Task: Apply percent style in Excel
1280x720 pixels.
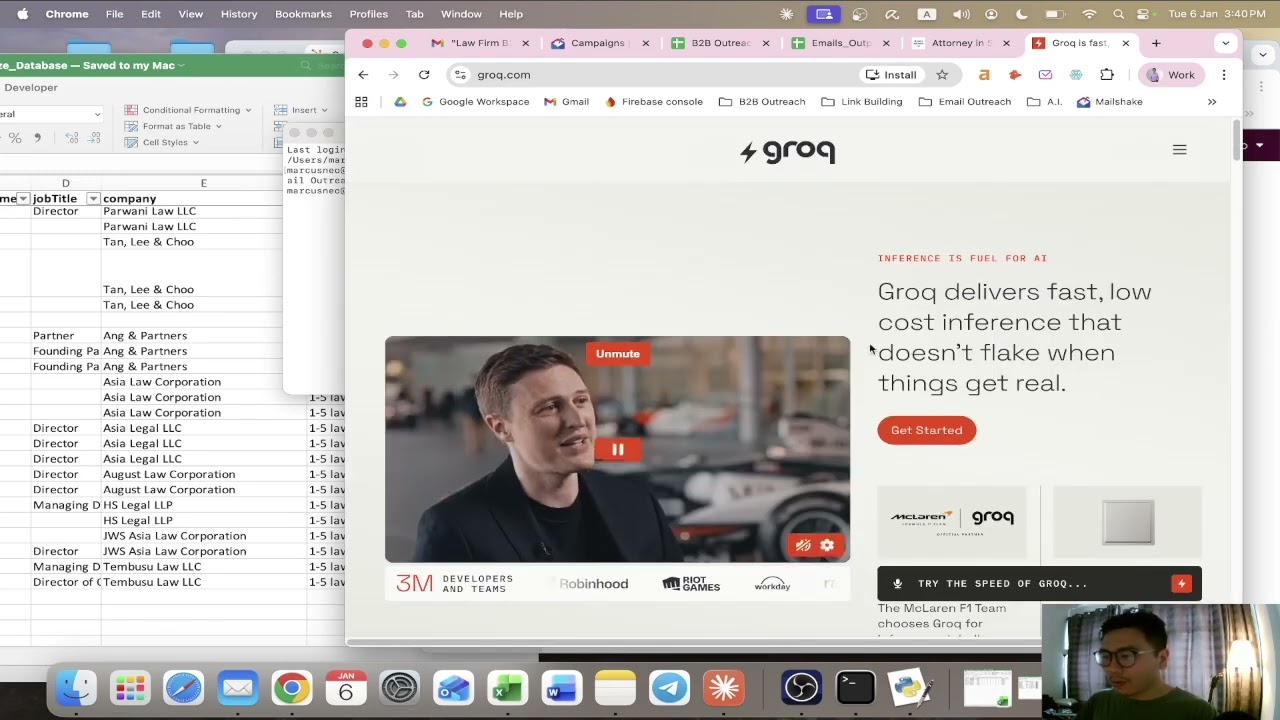Action: coord(15,138)
